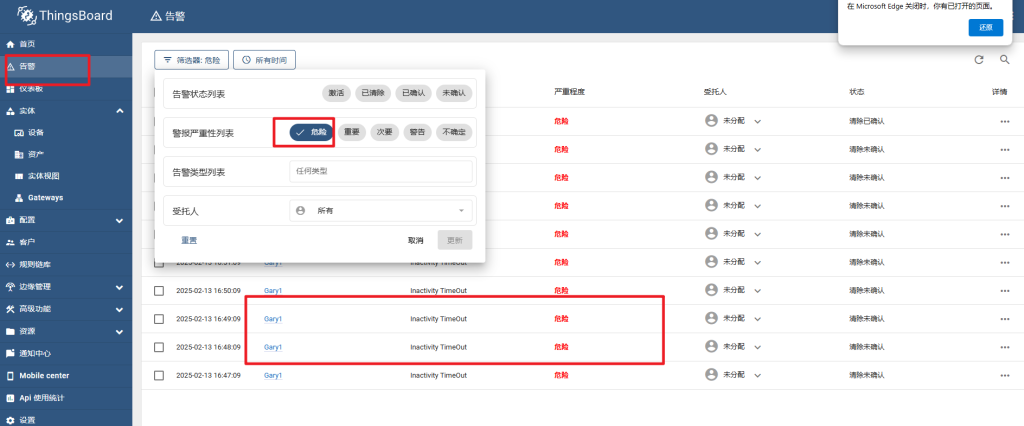Check the 16:49:09 alarm row checkbox
This screenshot has width=1024, height=426.
coord(159,319)
